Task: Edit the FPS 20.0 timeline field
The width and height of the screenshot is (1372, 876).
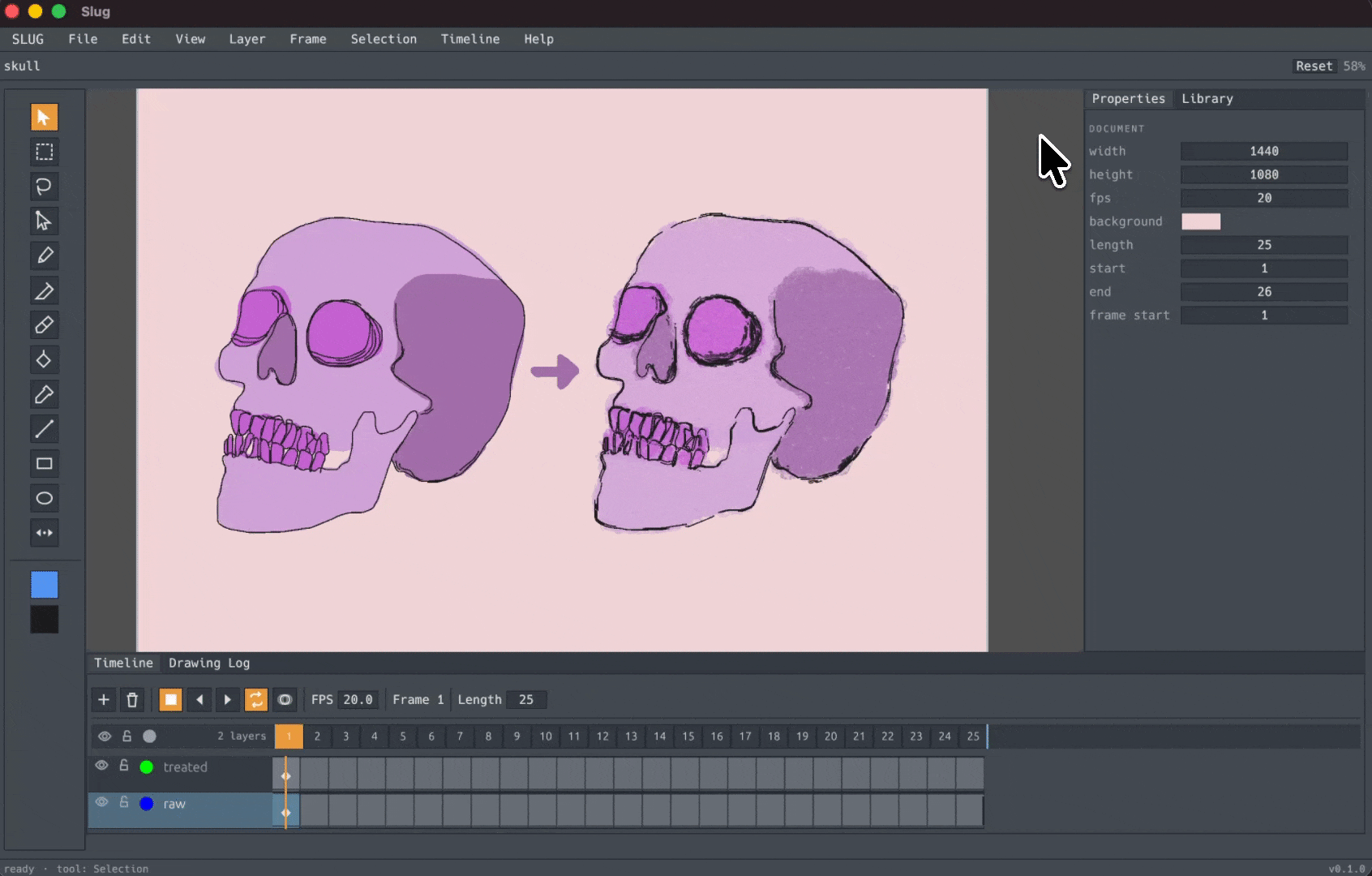Action: click(358, 699)
